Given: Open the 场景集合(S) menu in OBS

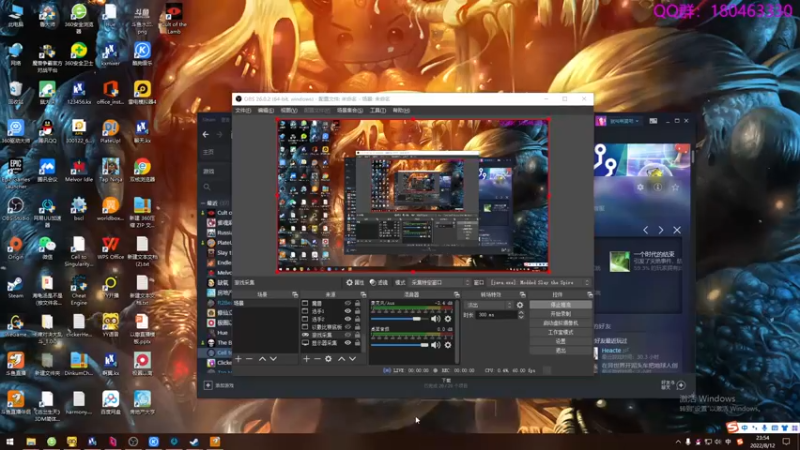Looking at the screenshot, I should pos(350,110).
